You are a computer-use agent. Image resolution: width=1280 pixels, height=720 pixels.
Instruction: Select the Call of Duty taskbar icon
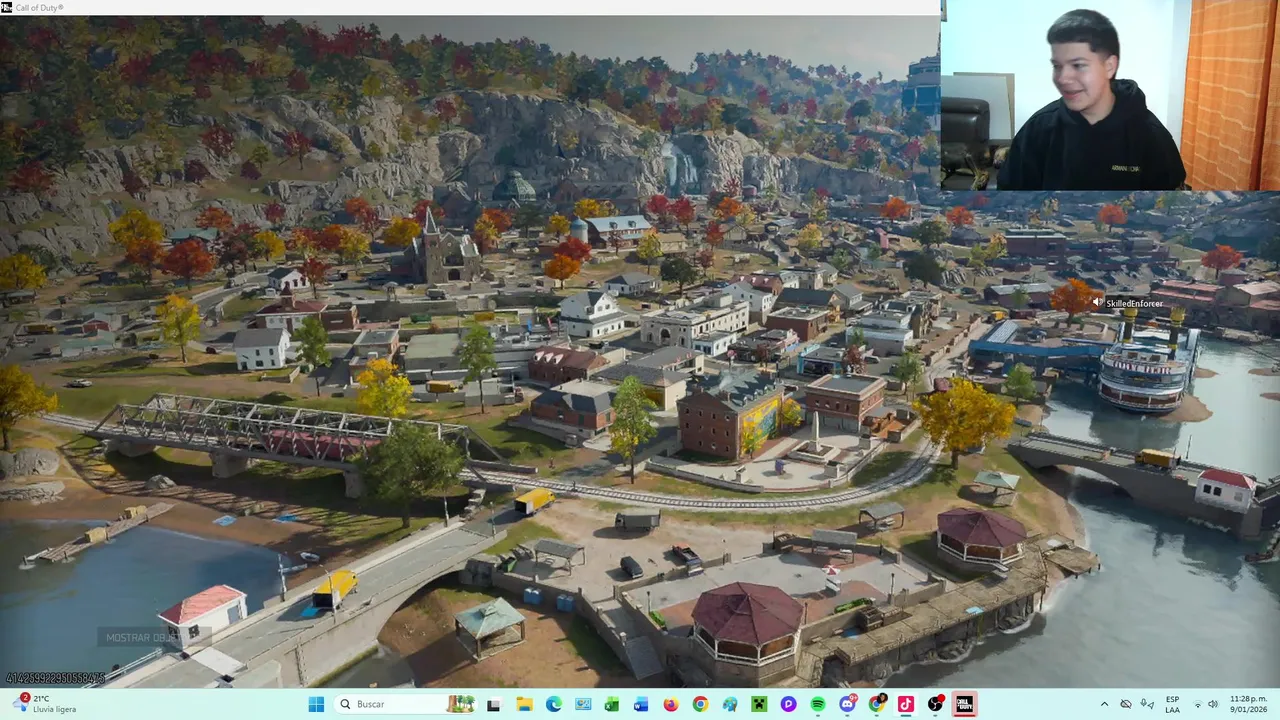(964, 704)
